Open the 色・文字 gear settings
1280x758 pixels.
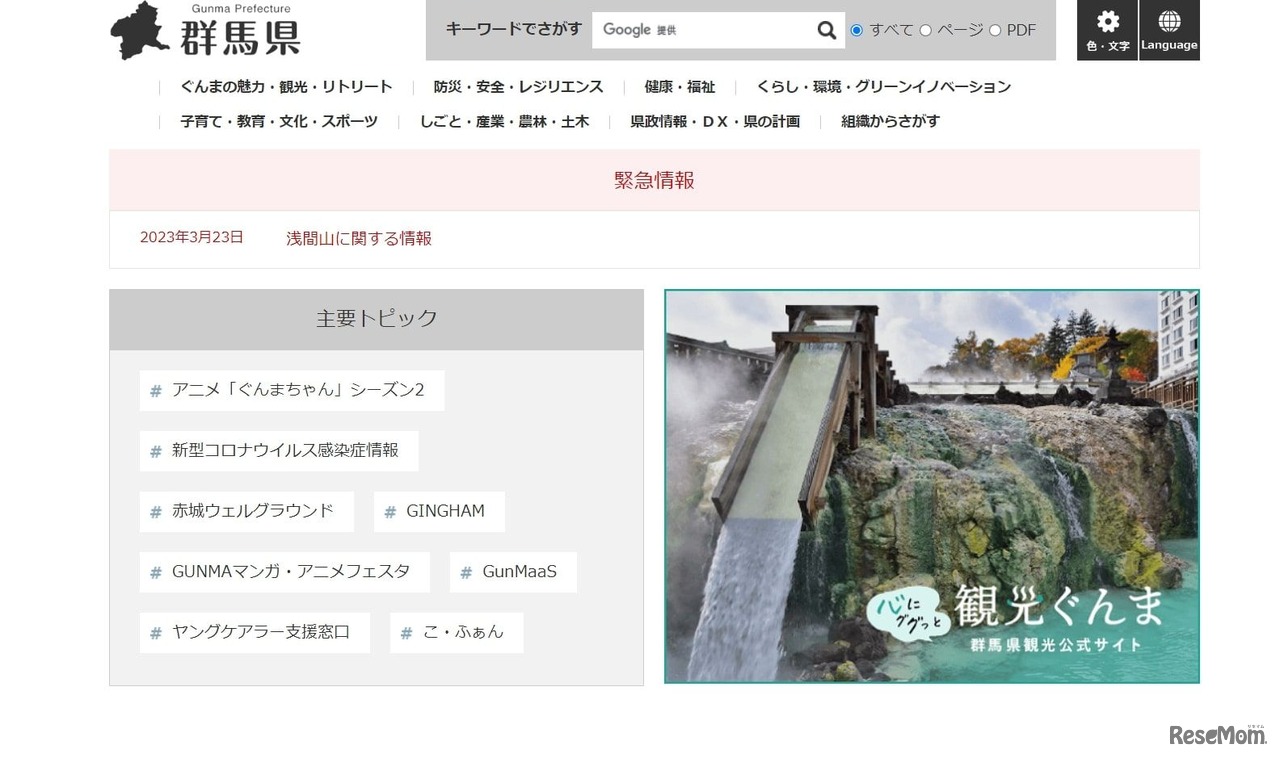(x=1108, y=30)
